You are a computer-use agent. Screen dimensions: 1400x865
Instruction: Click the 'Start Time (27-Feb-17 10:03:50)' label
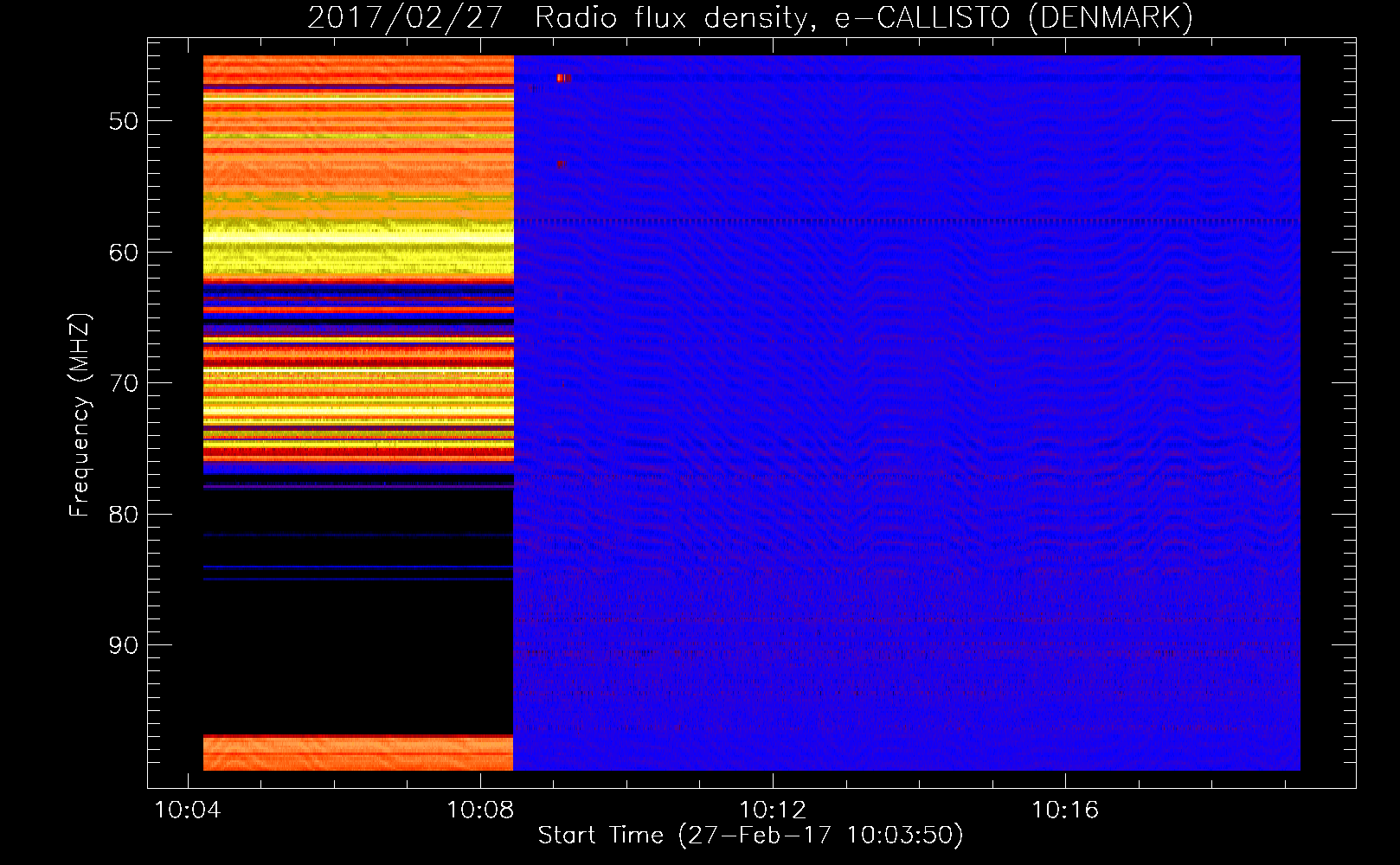click(x=750, y=836)
